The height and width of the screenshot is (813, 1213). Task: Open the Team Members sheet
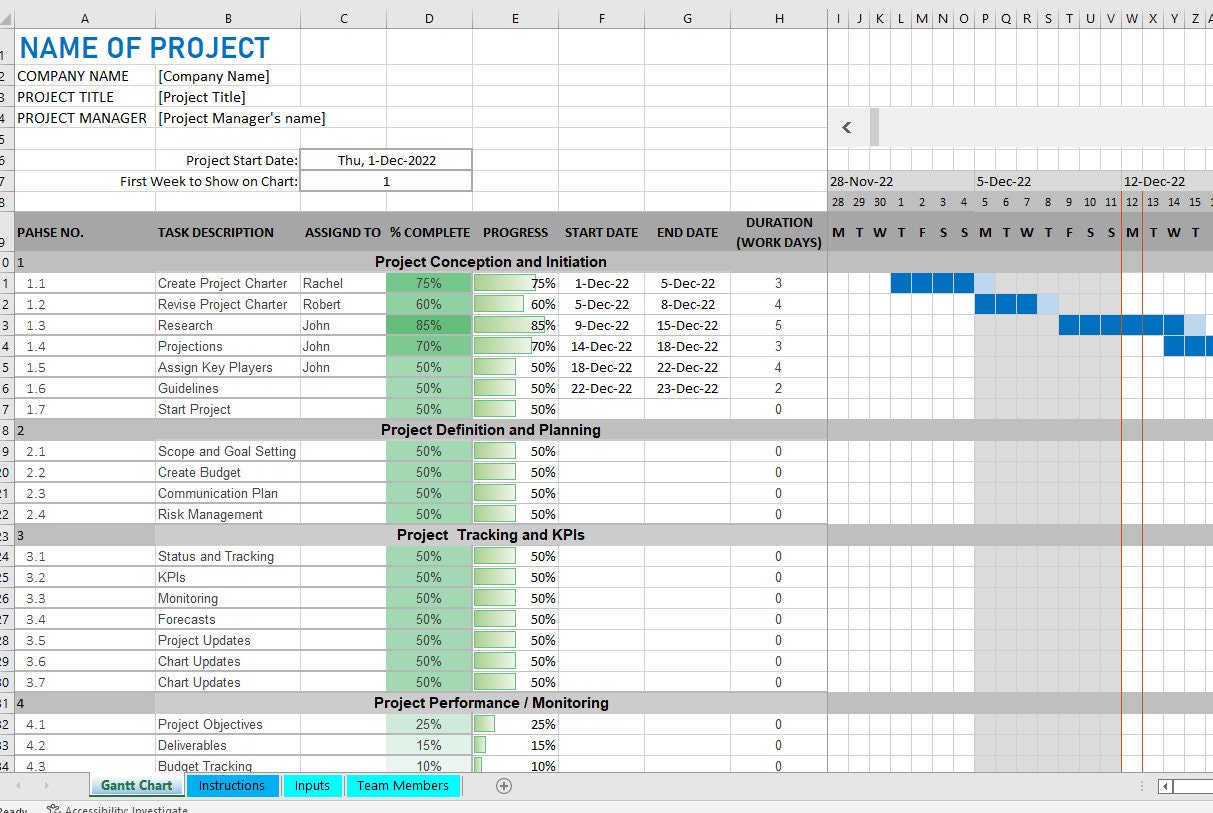coord(403,786)
